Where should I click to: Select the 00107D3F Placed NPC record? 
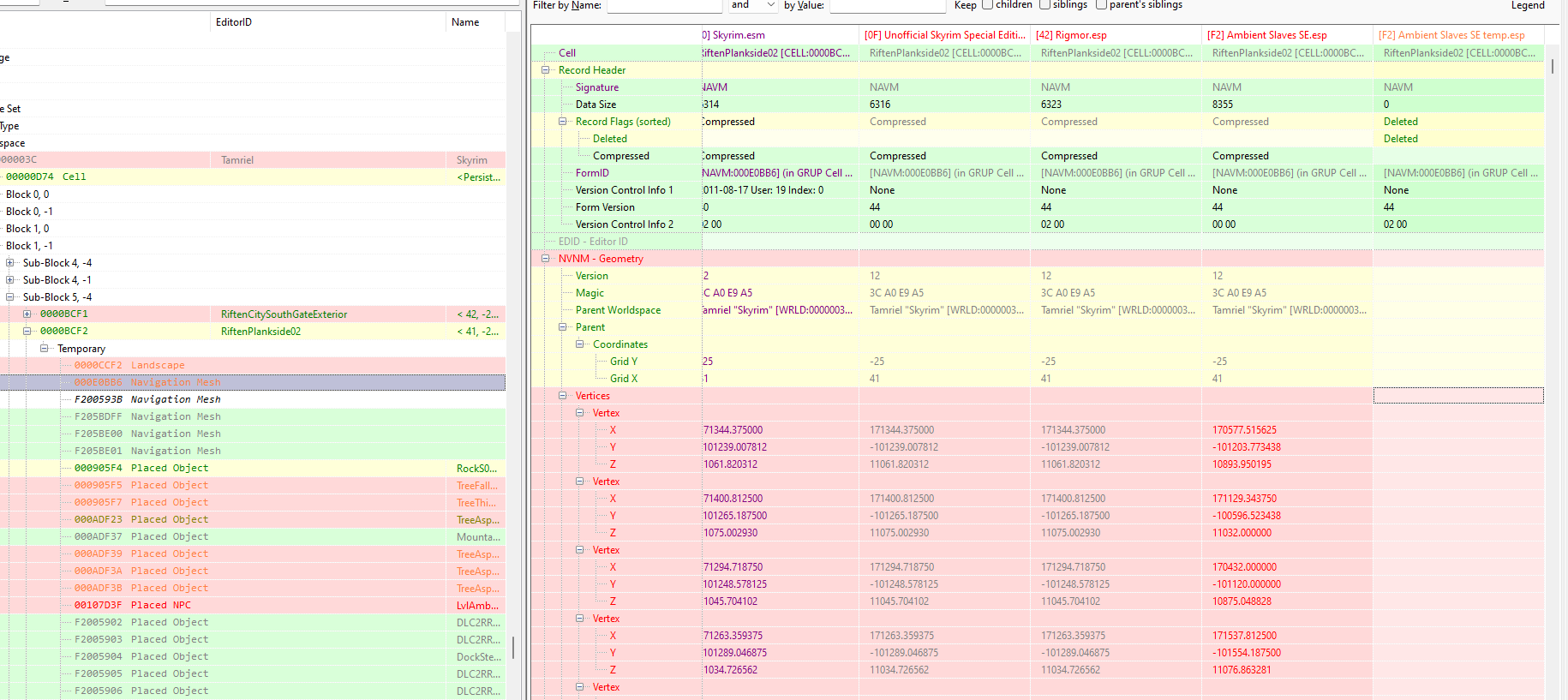(x=253, y=606)
